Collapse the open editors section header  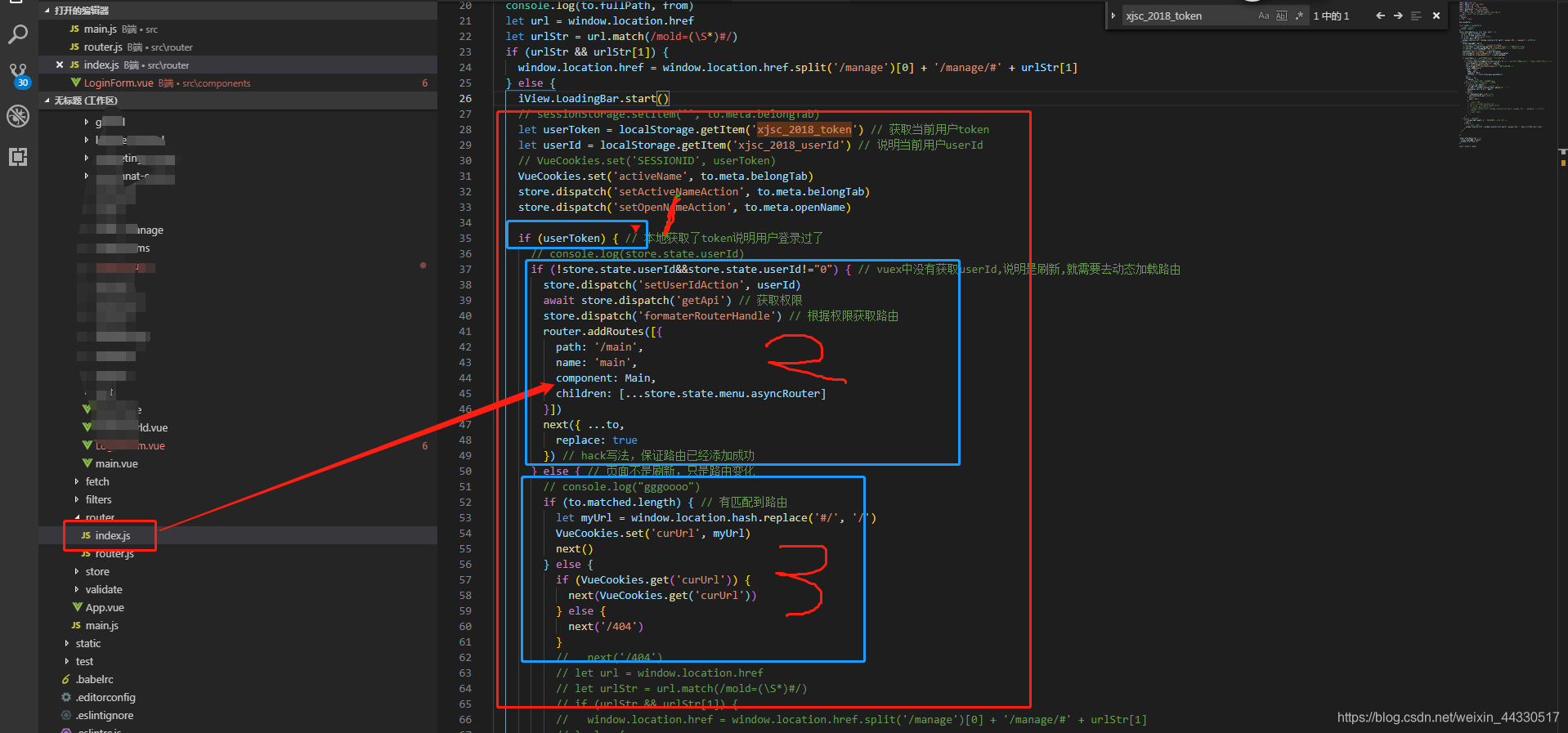click(238, 11)
